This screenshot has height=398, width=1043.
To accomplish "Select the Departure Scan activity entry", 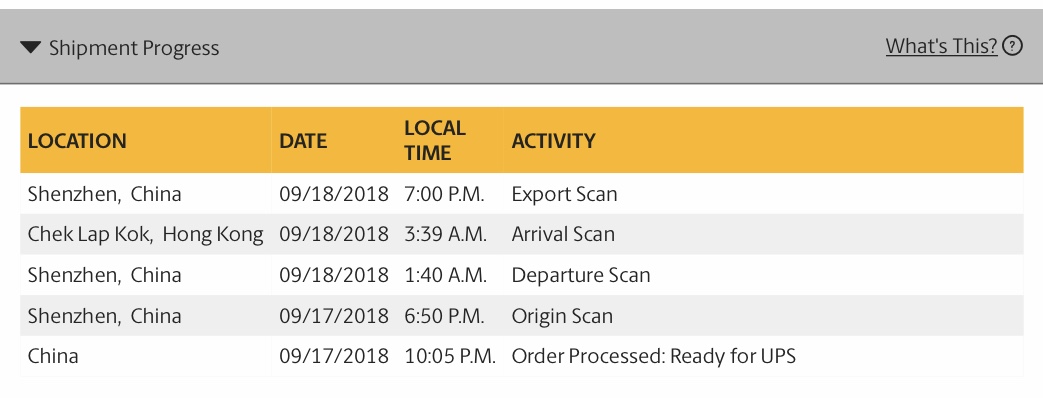I will pyautogui.click(x=581, y=275).
